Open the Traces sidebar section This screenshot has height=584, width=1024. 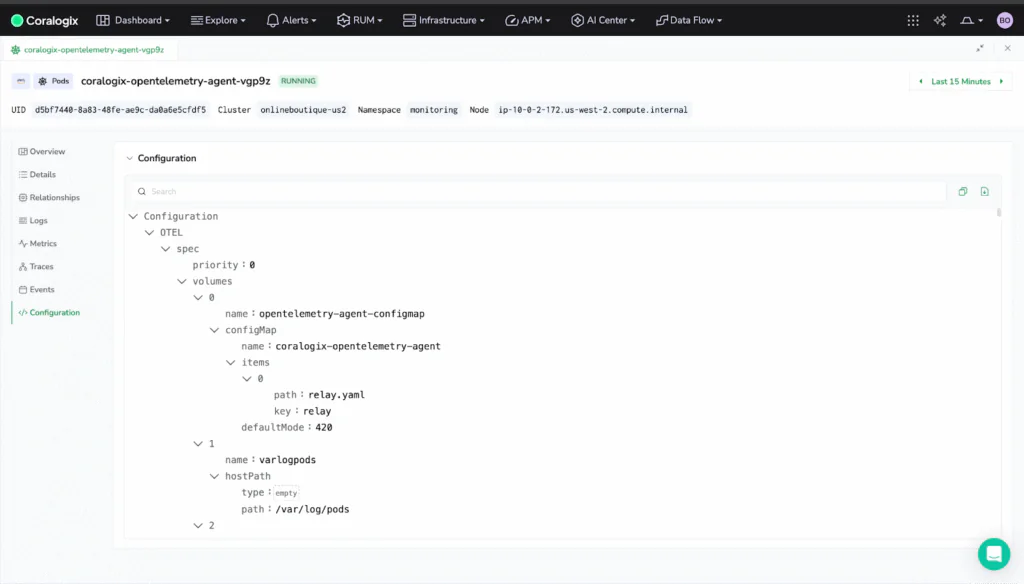pos(36,267)
